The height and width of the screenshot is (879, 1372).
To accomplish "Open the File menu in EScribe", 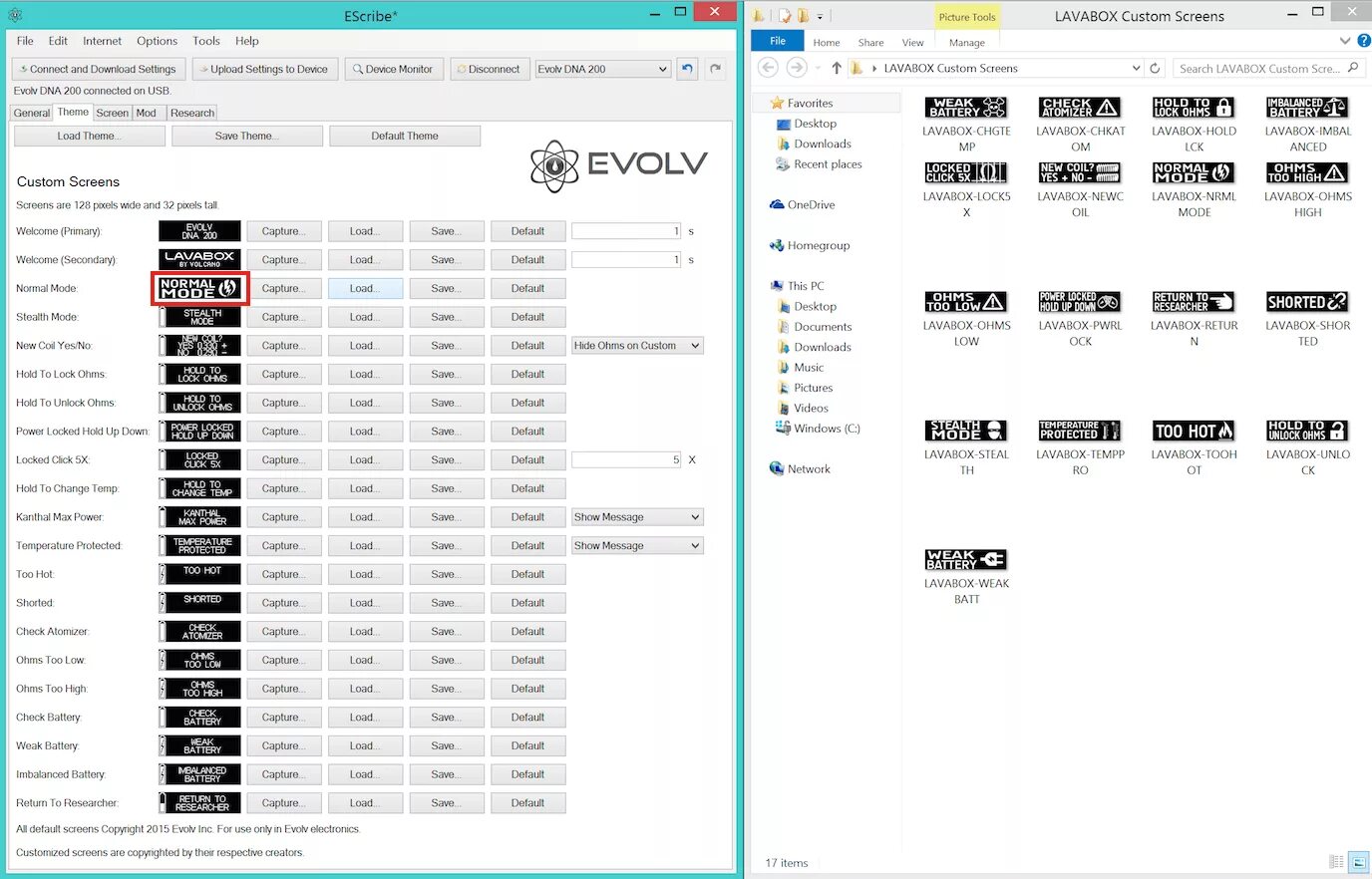I will pos(25,41).
